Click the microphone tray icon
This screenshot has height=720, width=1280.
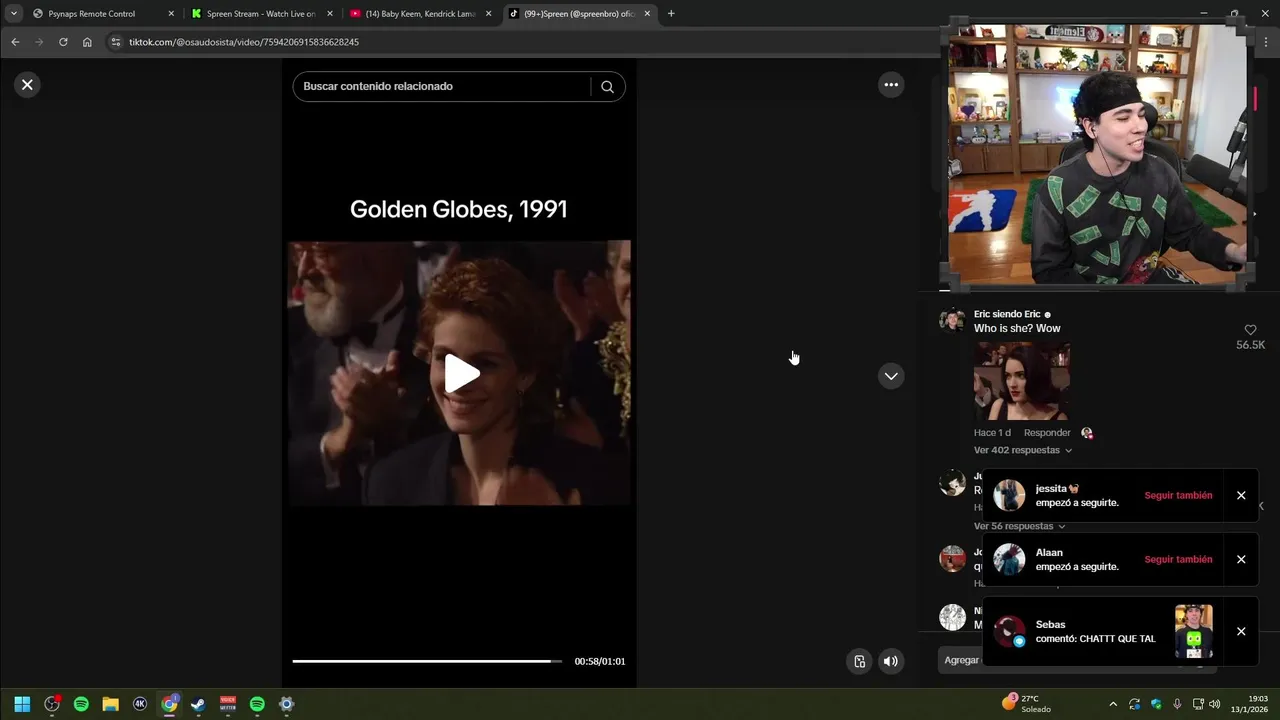(1177, 704)
